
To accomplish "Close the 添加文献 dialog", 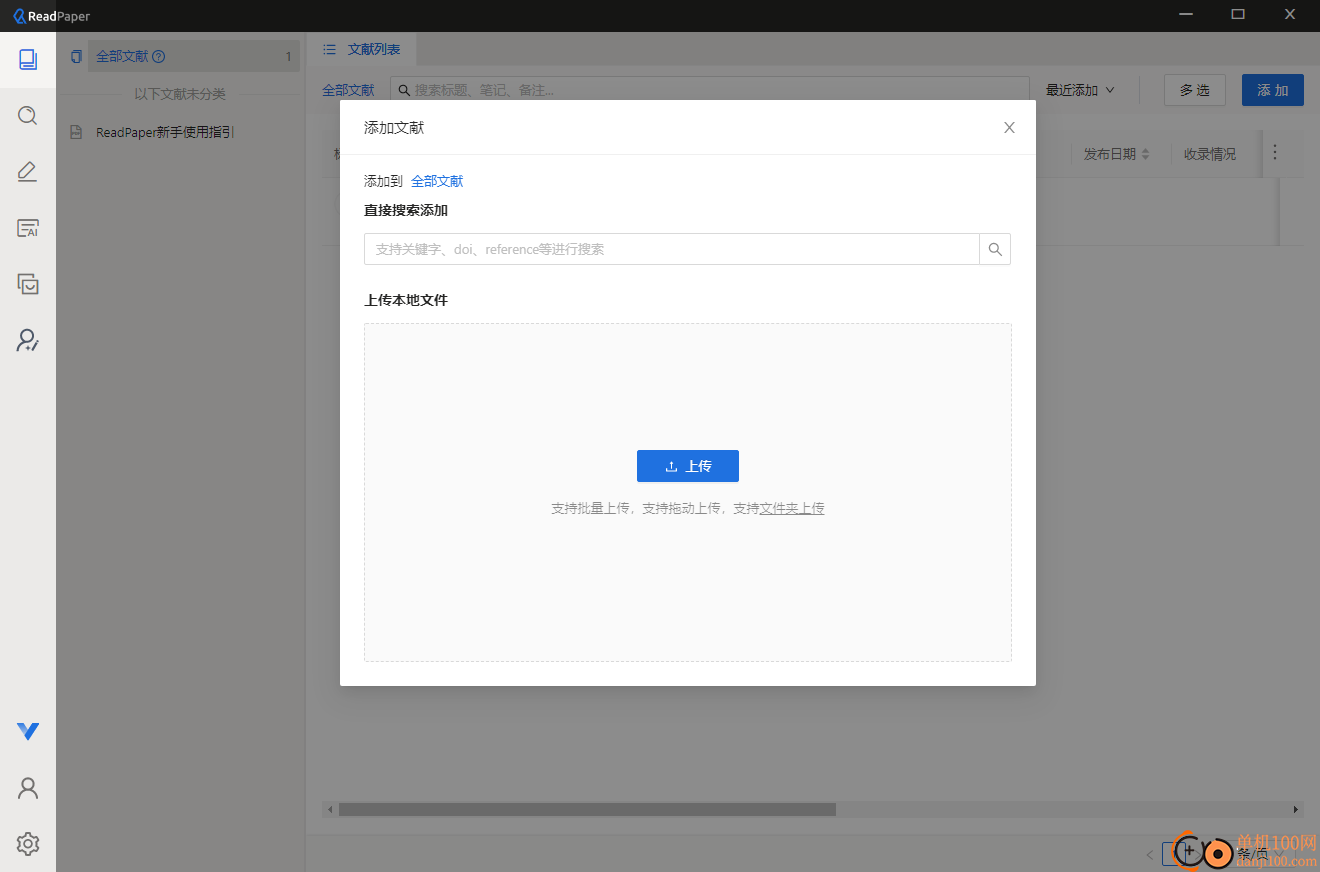I will click(1009, 127).
